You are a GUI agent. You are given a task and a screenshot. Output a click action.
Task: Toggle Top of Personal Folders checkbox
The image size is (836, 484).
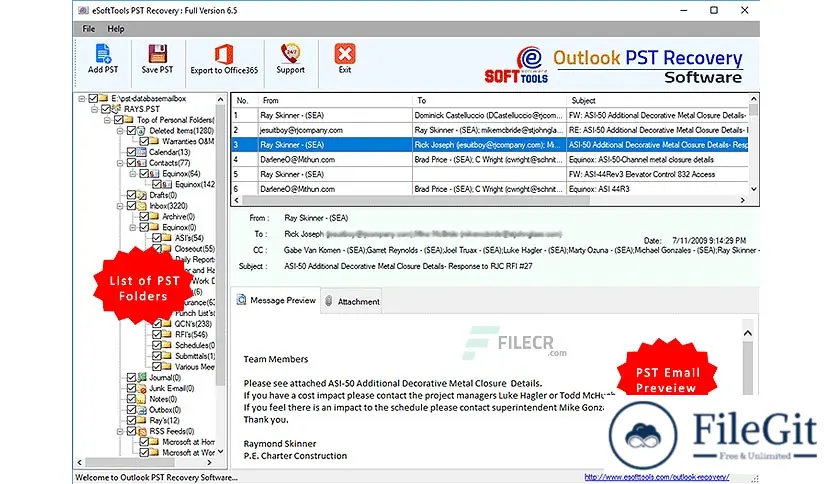pyautogui.click(x=118, y=120)
